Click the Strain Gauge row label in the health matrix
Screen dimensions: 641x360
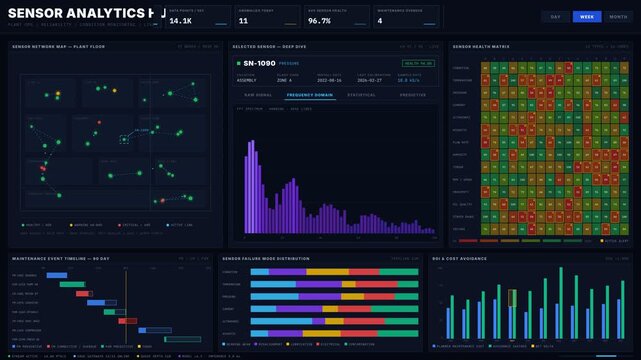(463, 217)
